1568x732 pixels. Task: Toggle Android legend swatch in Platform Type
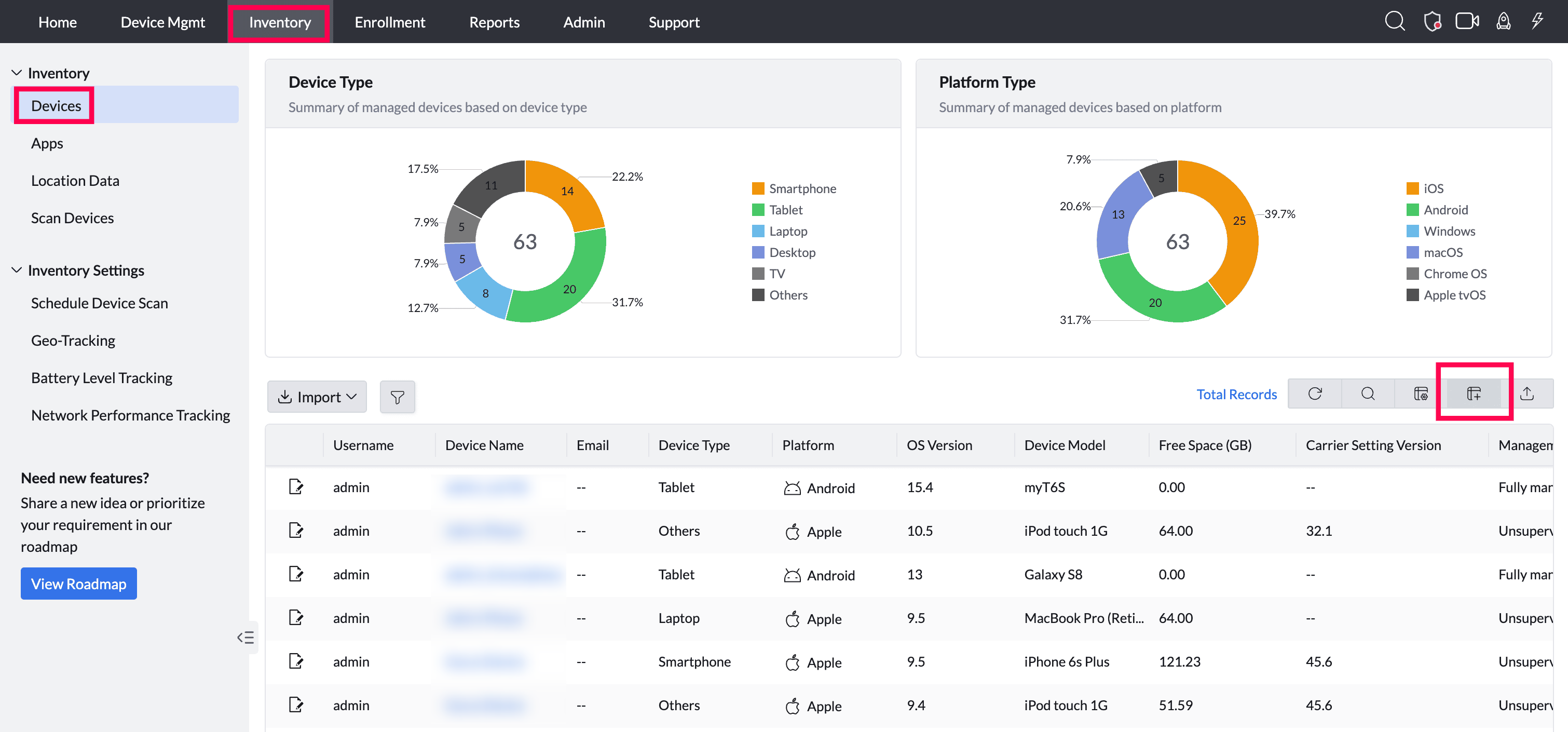1412,210
